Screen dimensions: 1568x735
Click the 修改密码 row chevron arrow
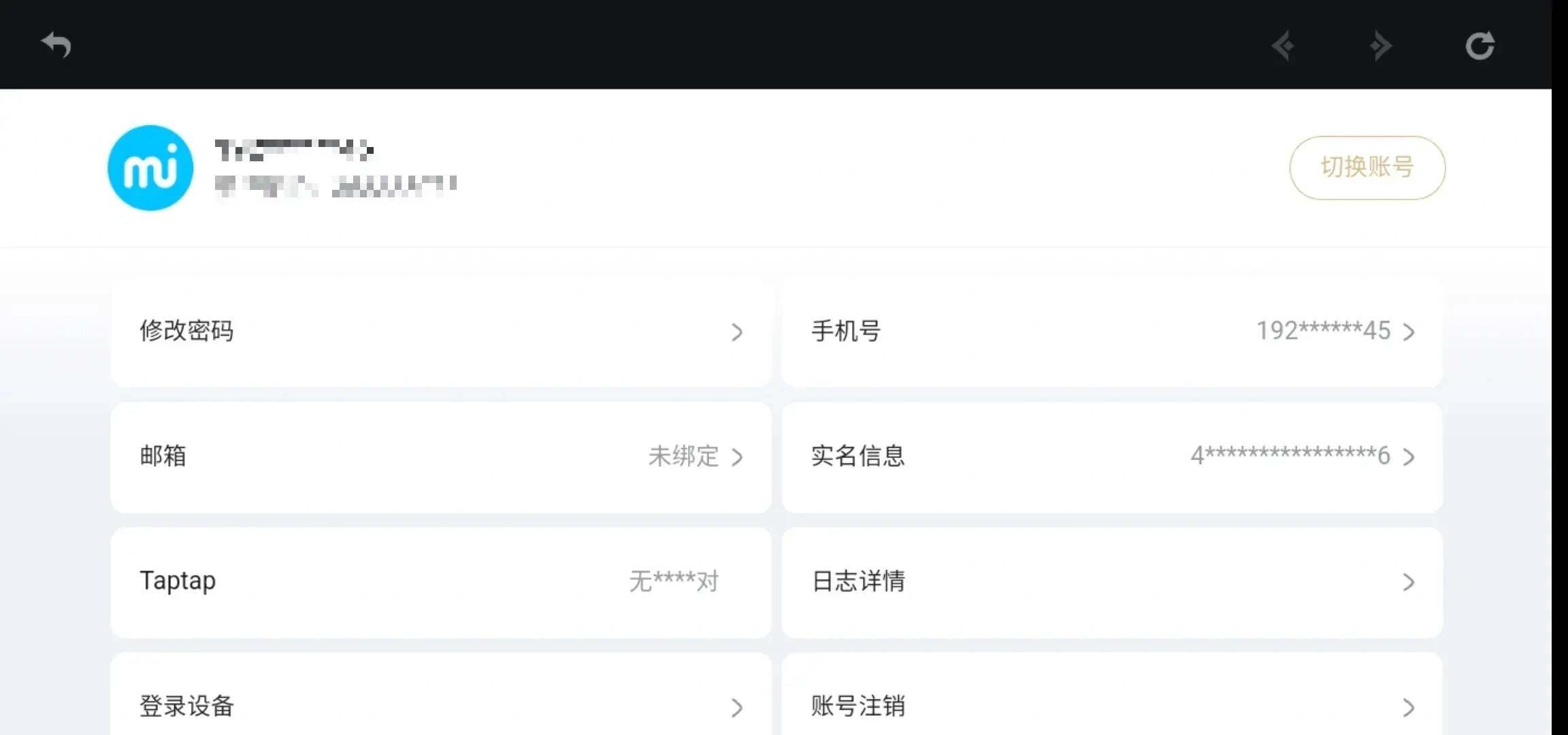coord(737,332)
